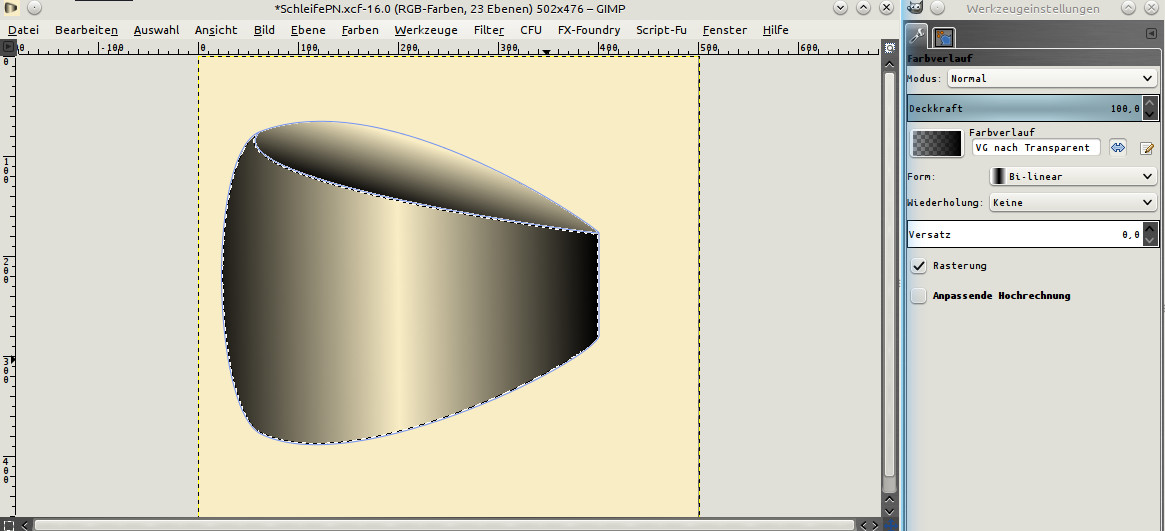This screenshot has width=1165, height=531.
Task: Expand the Wiederholung dropdown set to Keine
Action: click(x=1073, y=202)
